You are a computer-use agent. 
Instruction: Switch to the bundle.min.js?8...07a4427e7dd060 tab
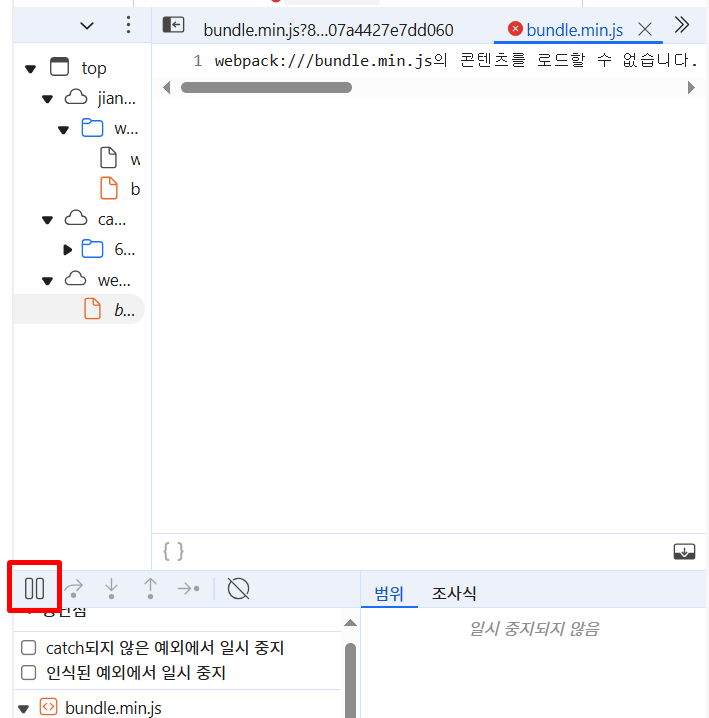(x=328, y=30)
